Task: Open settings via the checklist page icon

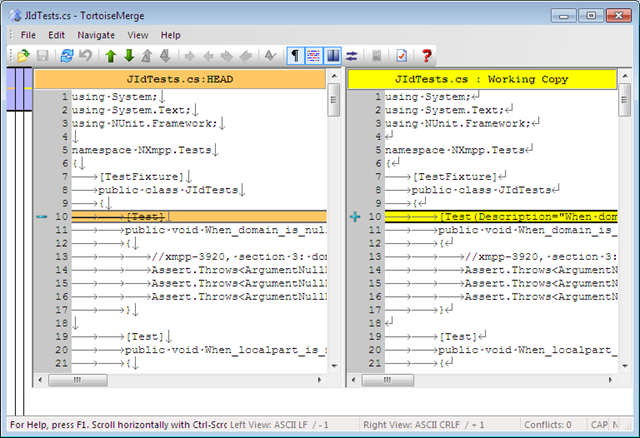Action: tap(401, 56)
